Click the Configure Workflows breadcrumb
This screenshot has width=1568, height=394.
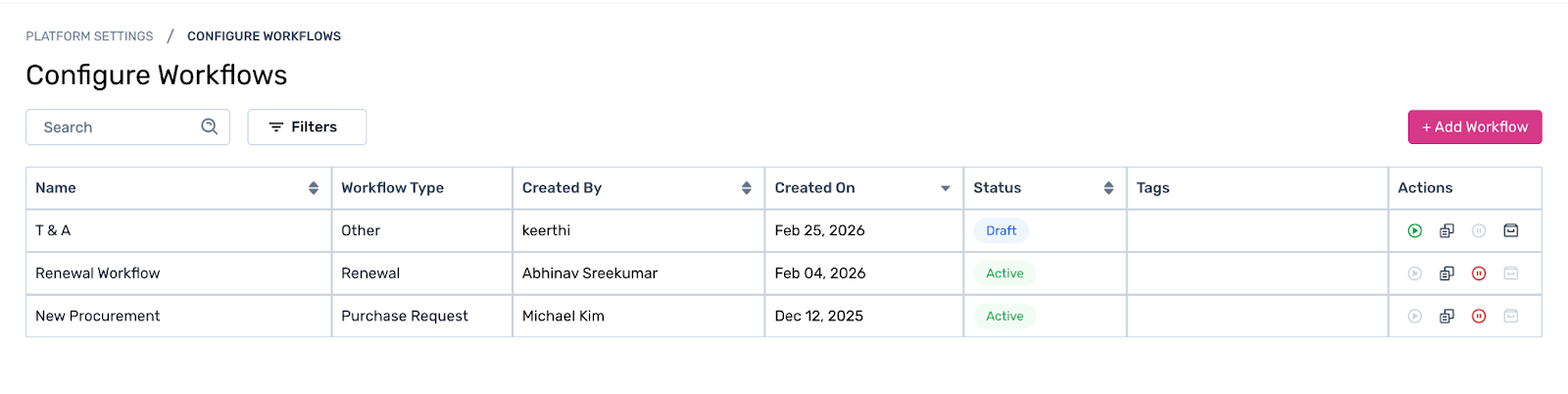264,36
